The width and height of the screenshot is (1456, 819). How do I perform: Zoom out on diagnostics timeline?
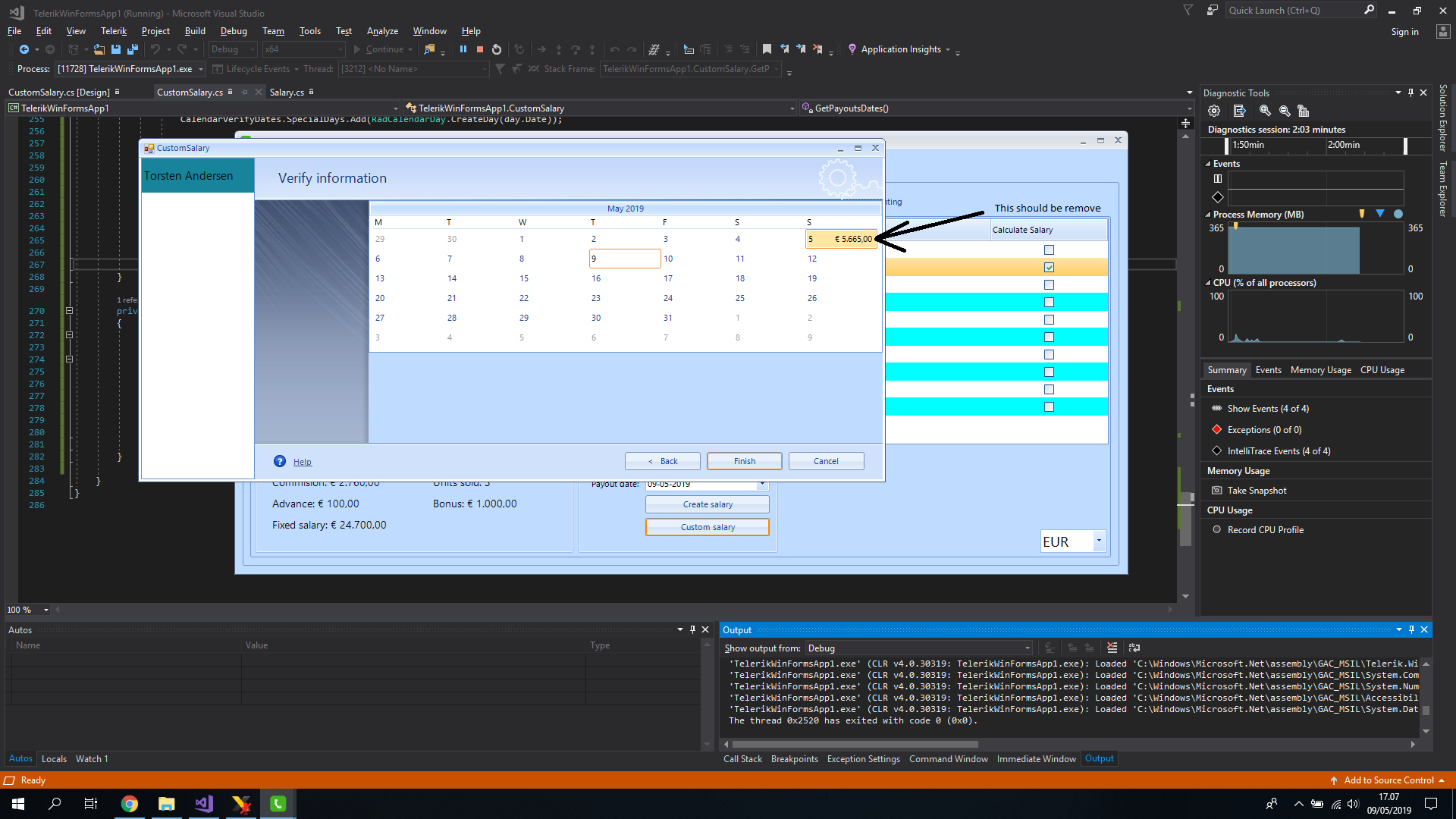pos(1285,111)
